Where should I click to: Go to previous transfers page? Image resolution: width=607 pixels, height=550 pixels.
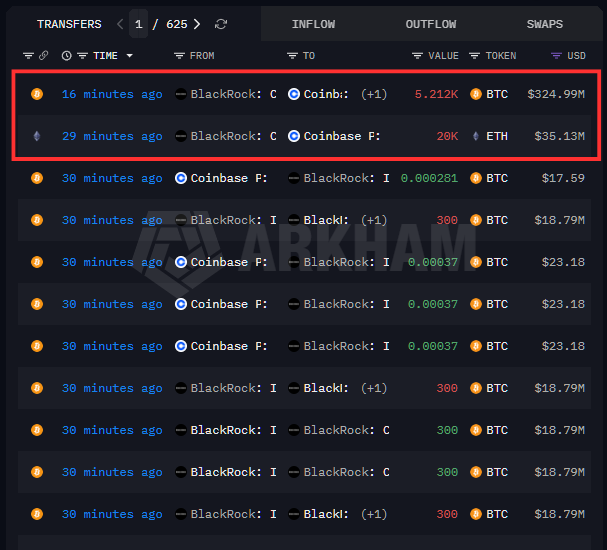tap(120, 24)
